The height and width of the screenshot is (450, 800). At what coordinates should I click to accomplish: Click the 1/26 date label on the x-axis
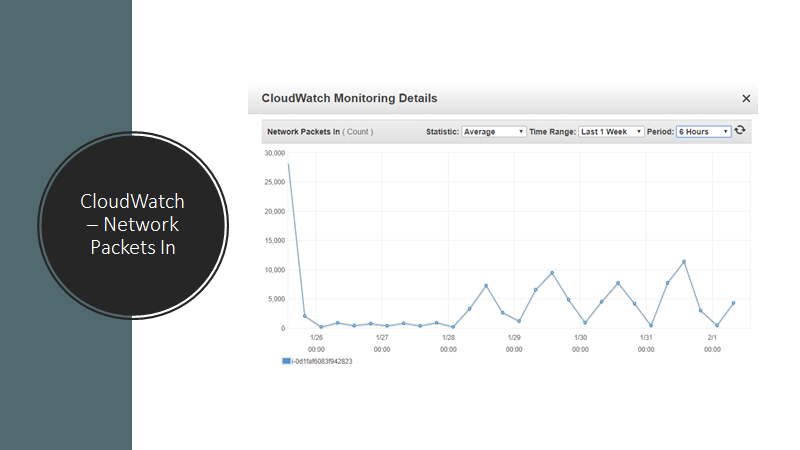tap(316, 337)
